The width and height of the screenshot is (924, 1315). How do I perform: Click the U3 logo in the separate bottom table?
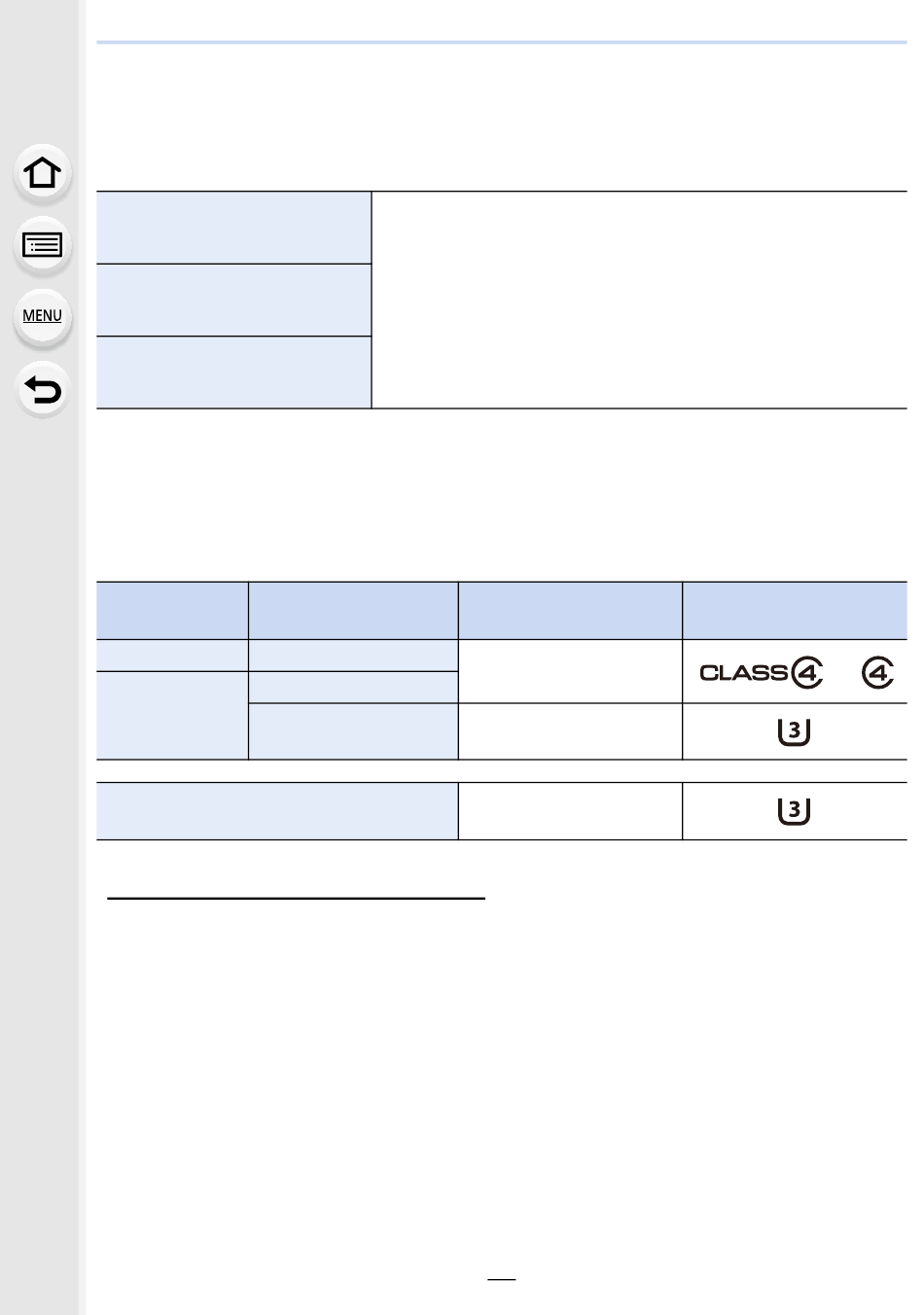[x=794, y=811]
